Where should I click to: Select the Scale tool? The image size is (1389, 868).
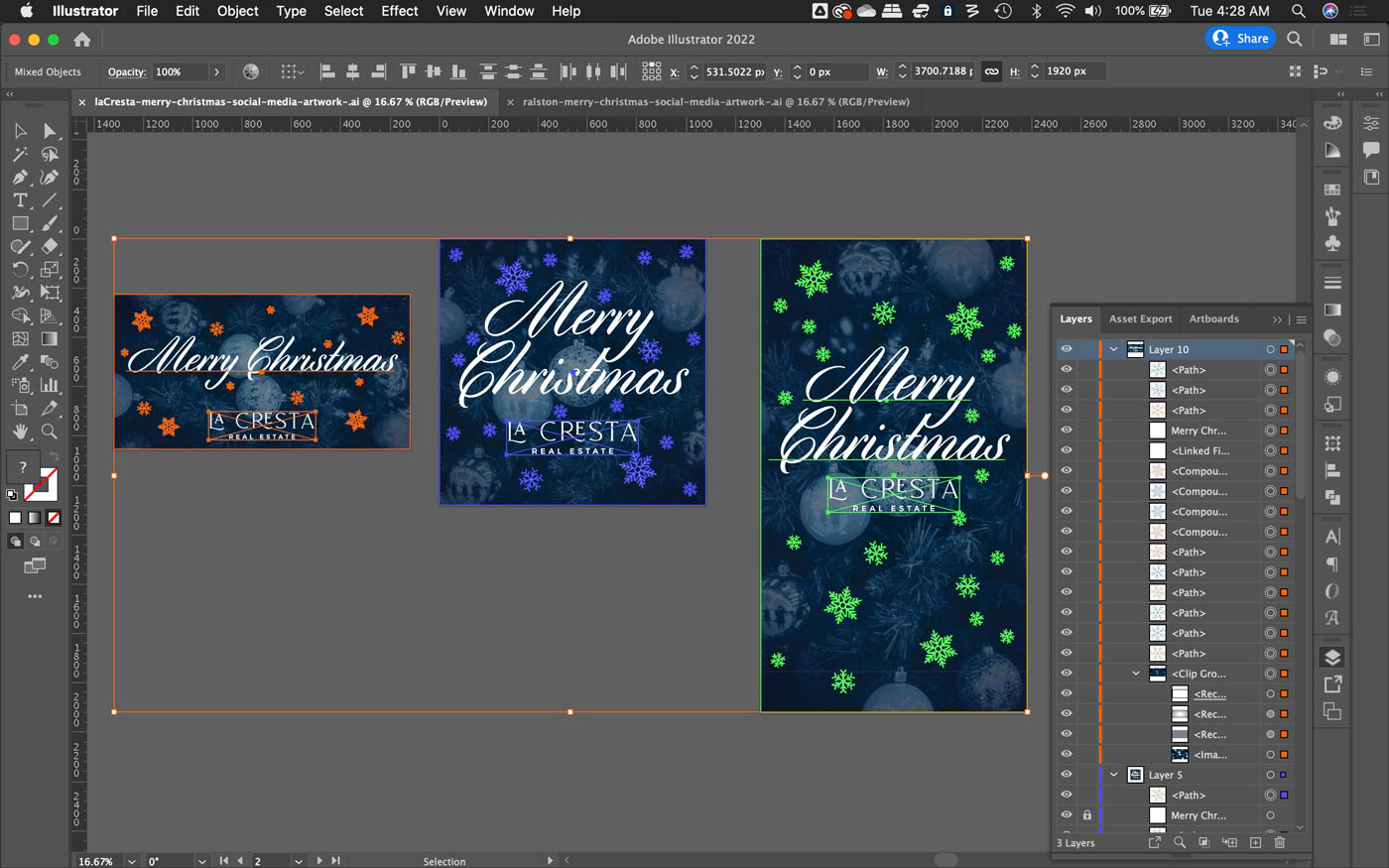pos(50,269)
